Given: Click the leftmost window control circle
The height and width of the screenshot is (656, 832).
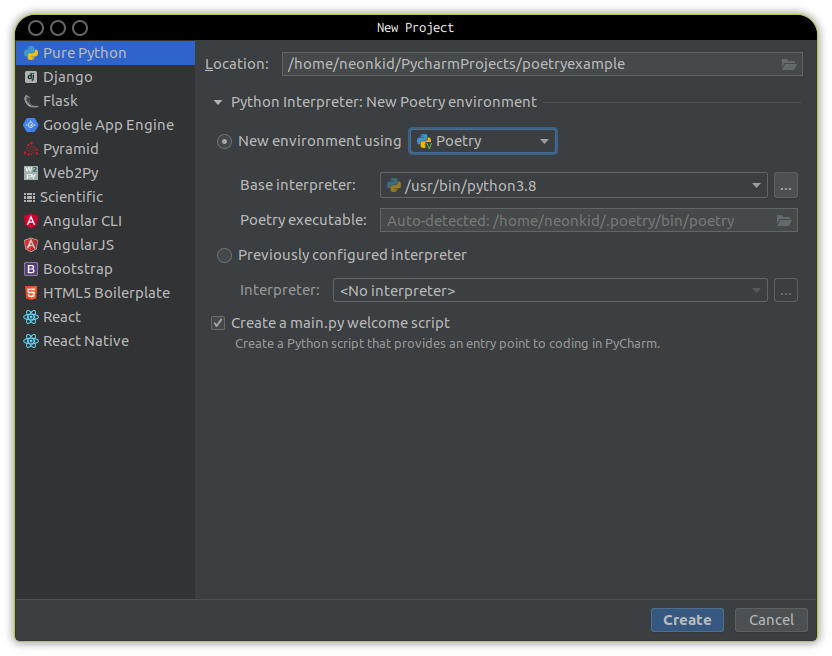Looking at the screenshot, I should (x=36, y=28).
